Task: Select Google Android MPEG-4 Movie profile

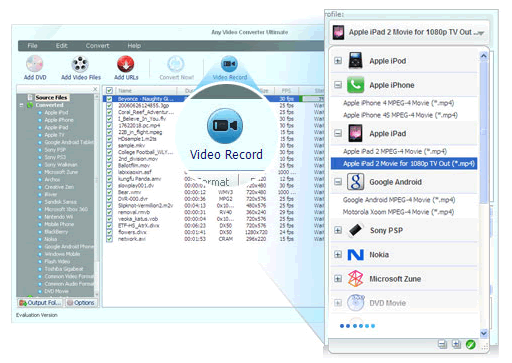Action: pyautogui.click(x=399, y=200)
